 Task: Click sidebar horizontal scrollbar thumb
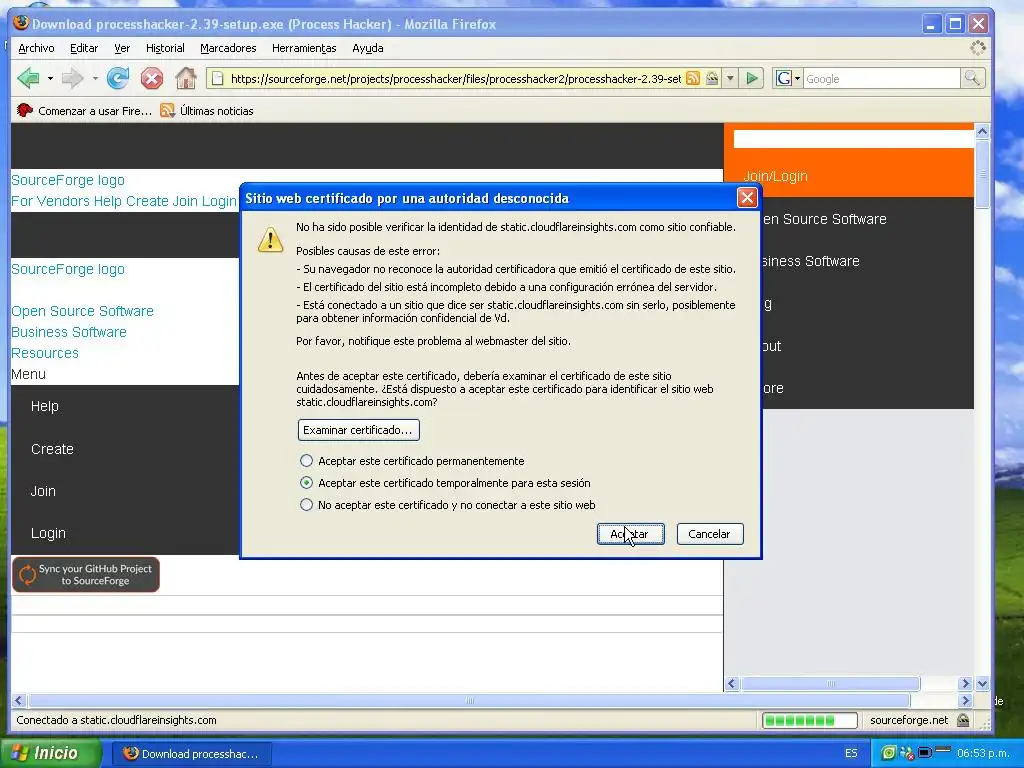(x=831, y=684)
